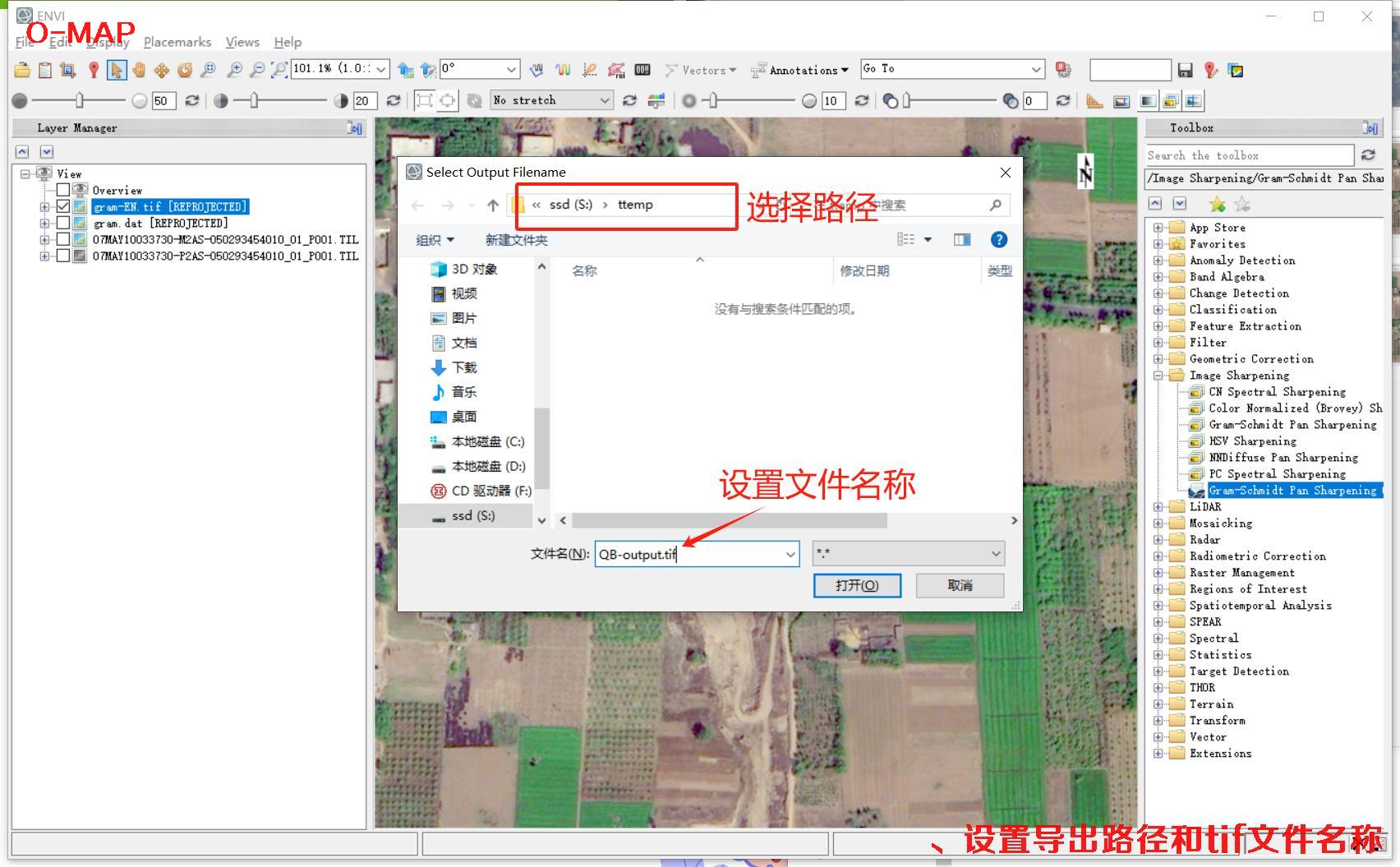
Task: Click the brightness slider handle
Action: (80, 100)
